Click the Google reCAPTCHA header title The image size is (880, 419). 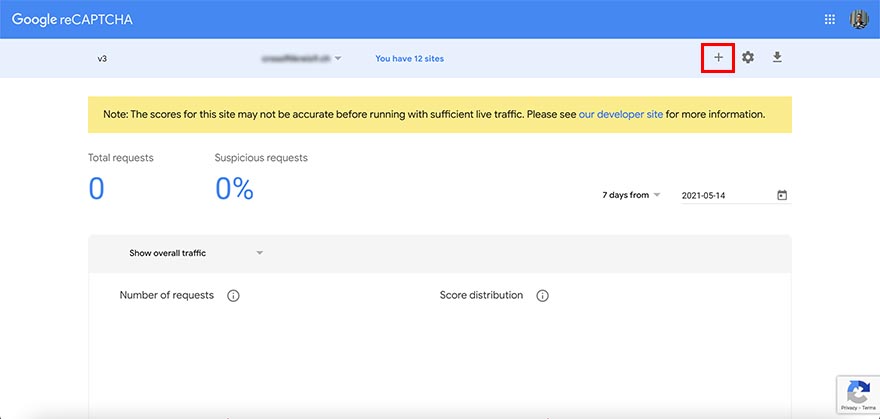(74, 19)
